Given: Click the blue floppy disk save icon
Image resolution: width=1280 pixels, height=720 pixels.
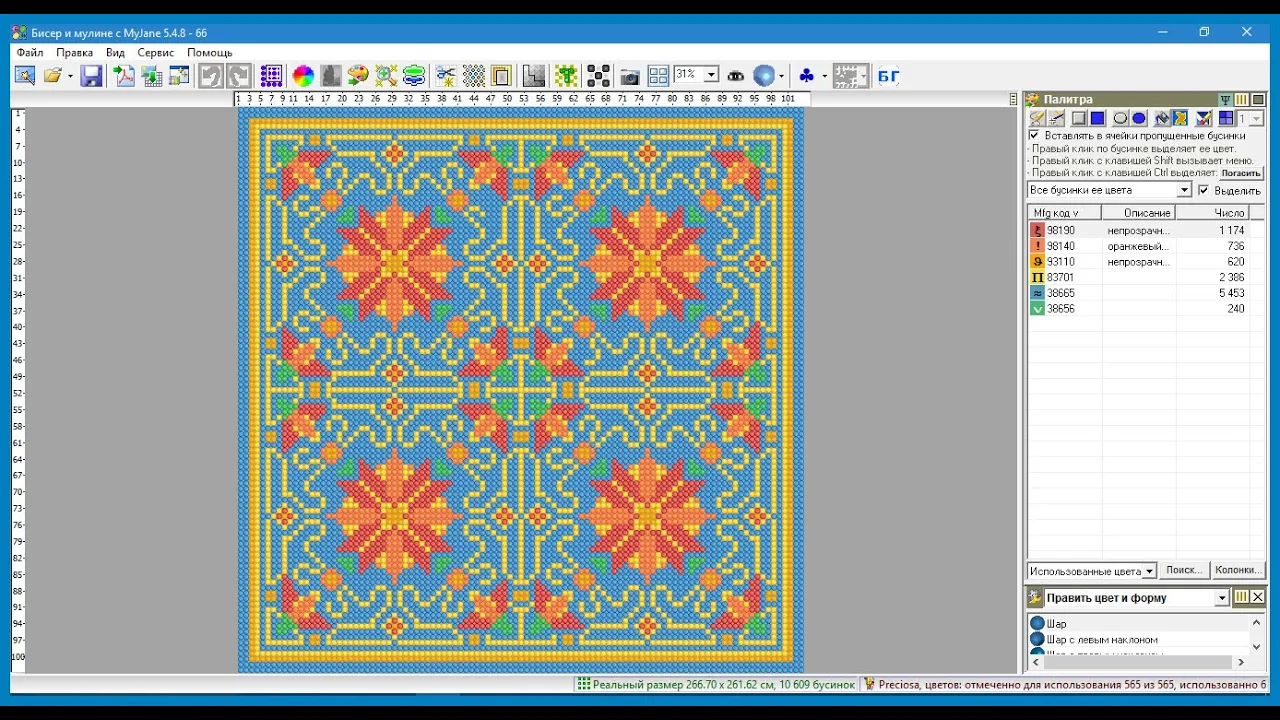Looking at the screenshot, I should tap(91, 75).
